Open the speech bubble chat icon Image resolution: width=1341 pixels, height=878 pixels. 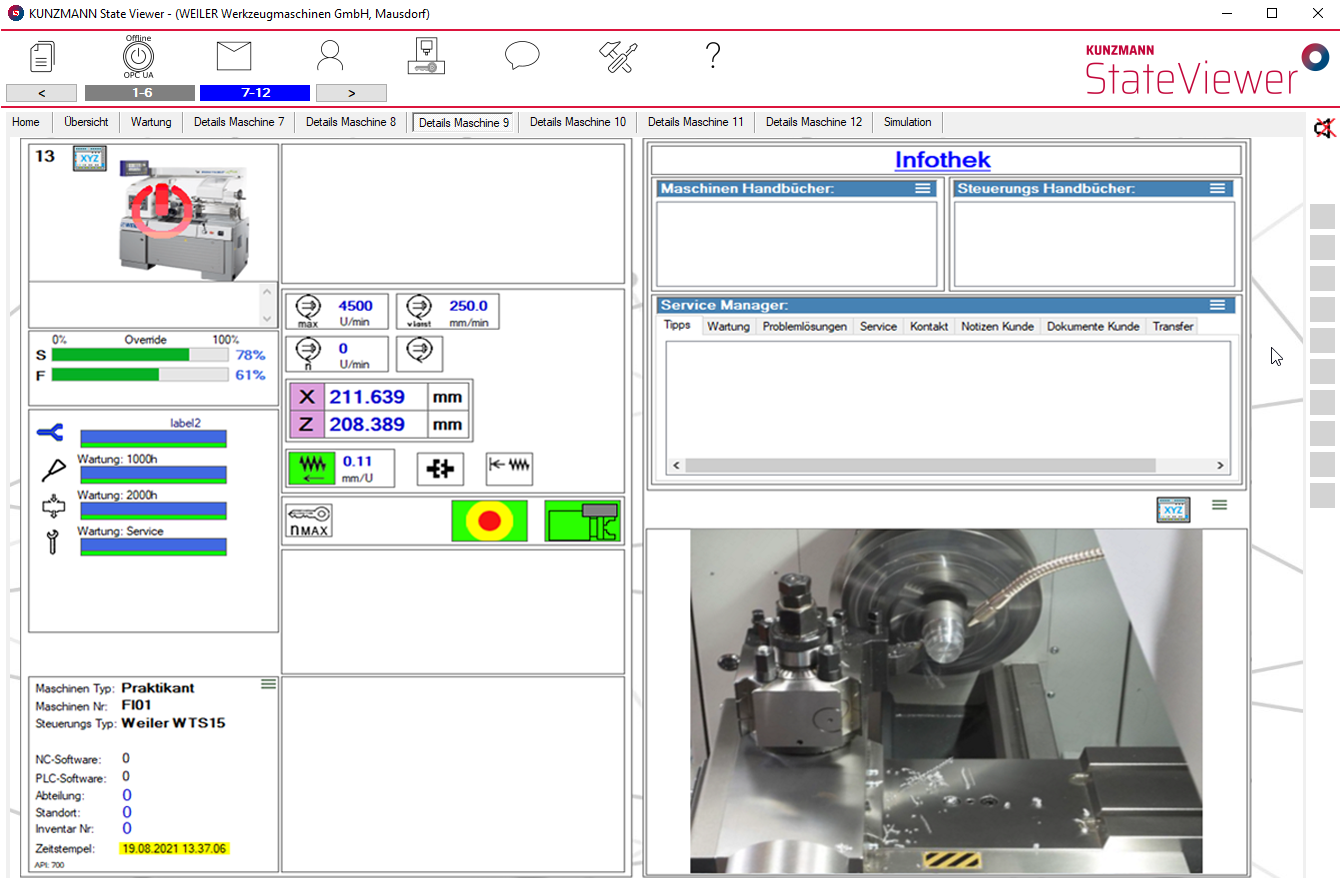point(522,56)
